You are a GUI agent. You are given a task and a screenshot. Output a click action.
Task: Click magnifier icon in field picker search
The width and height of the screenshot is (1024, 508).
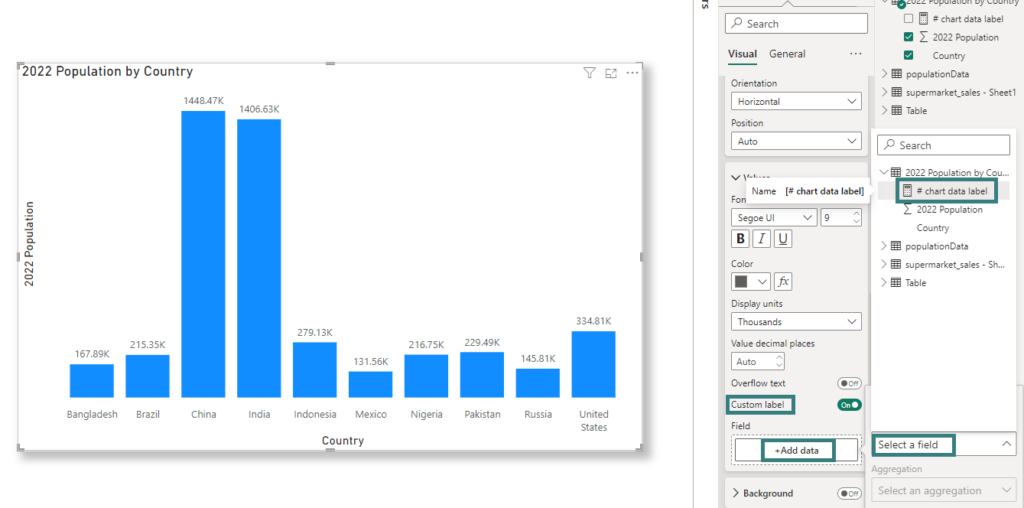click(x=889, y=145)
